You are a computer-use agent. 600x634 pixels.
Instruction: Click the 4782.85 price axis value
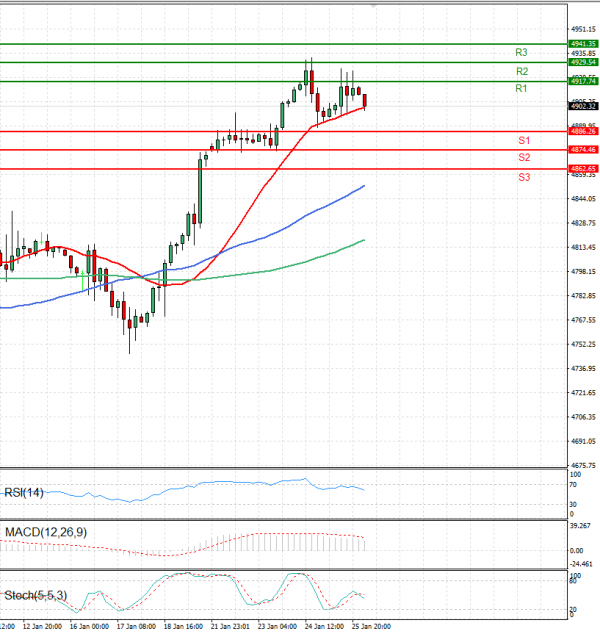click(583, 296)
